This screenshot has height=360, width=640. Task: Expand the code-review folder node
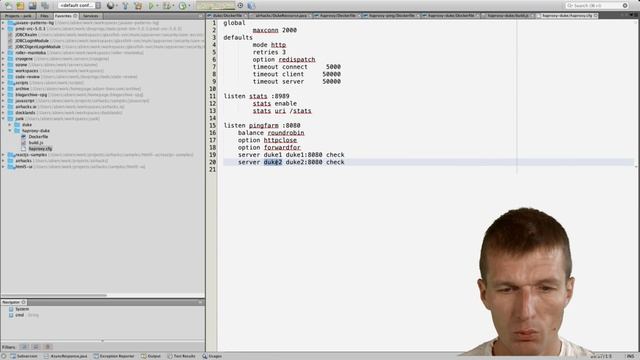tap(4, 77)
